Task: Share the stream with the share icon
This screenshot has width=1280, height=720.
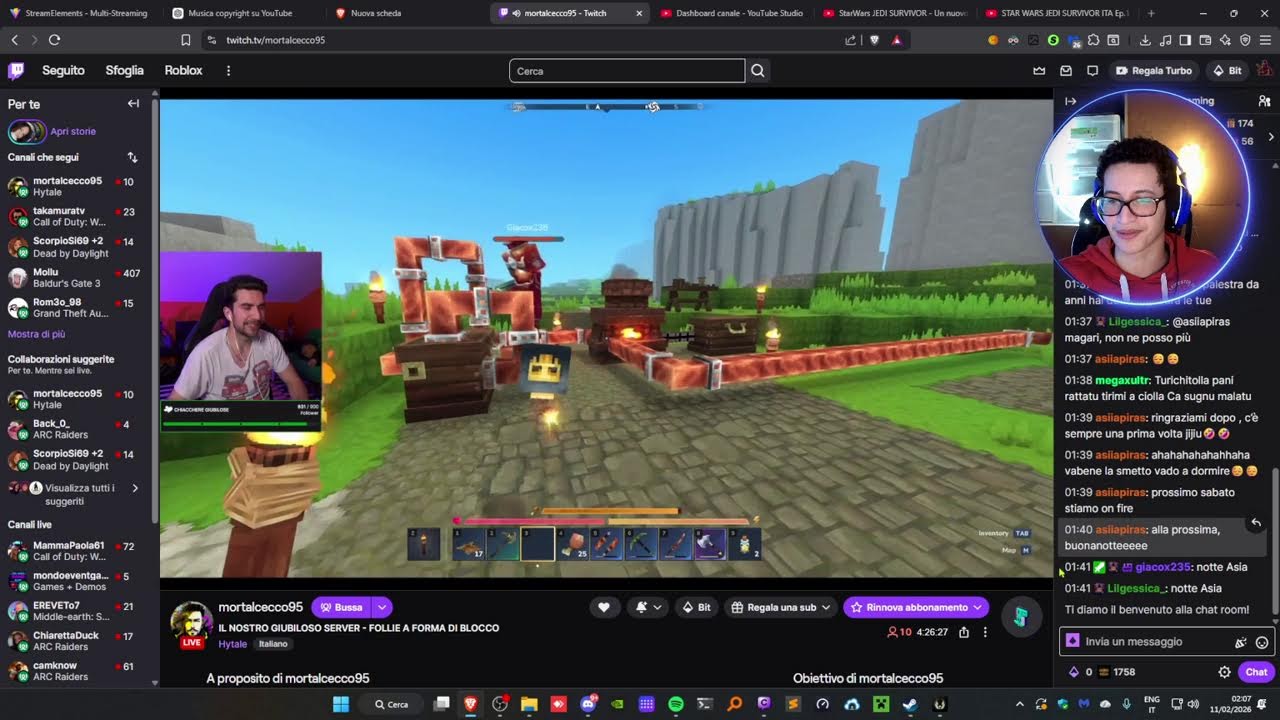Action: (x=964, y=632)
